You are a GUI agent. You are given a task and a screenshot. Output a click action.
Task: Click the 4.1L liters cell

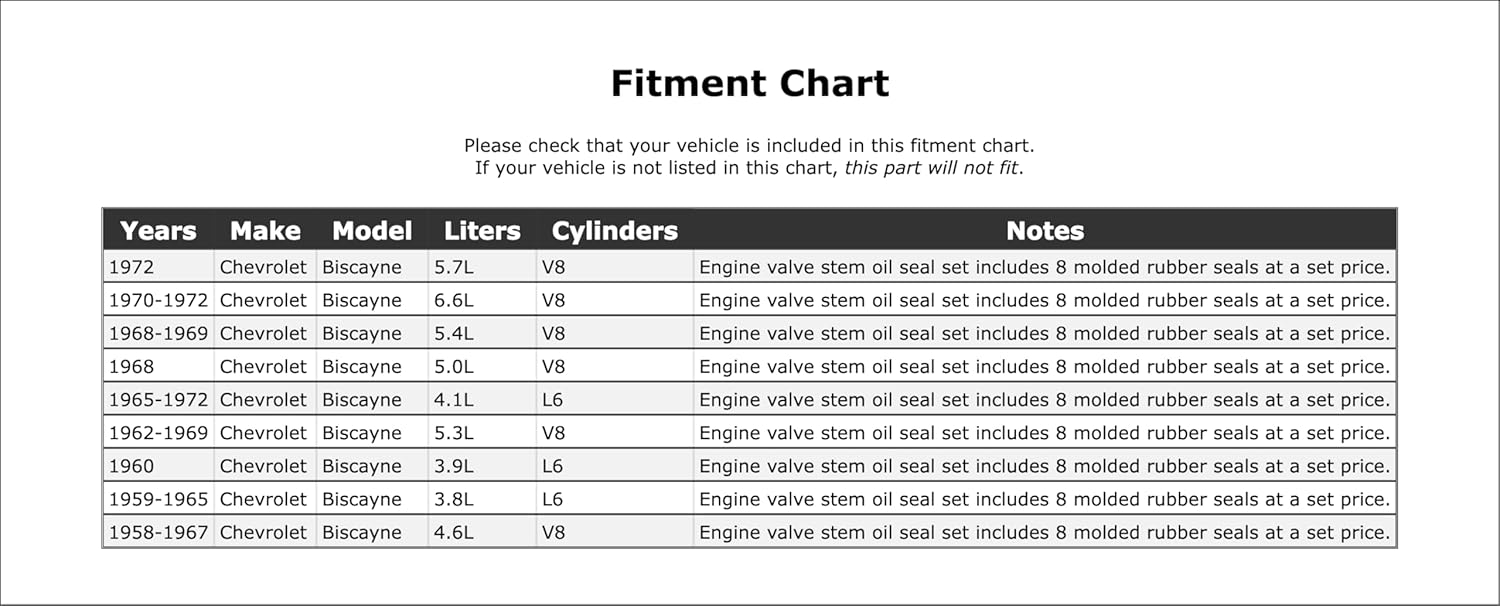click(454, 399)
